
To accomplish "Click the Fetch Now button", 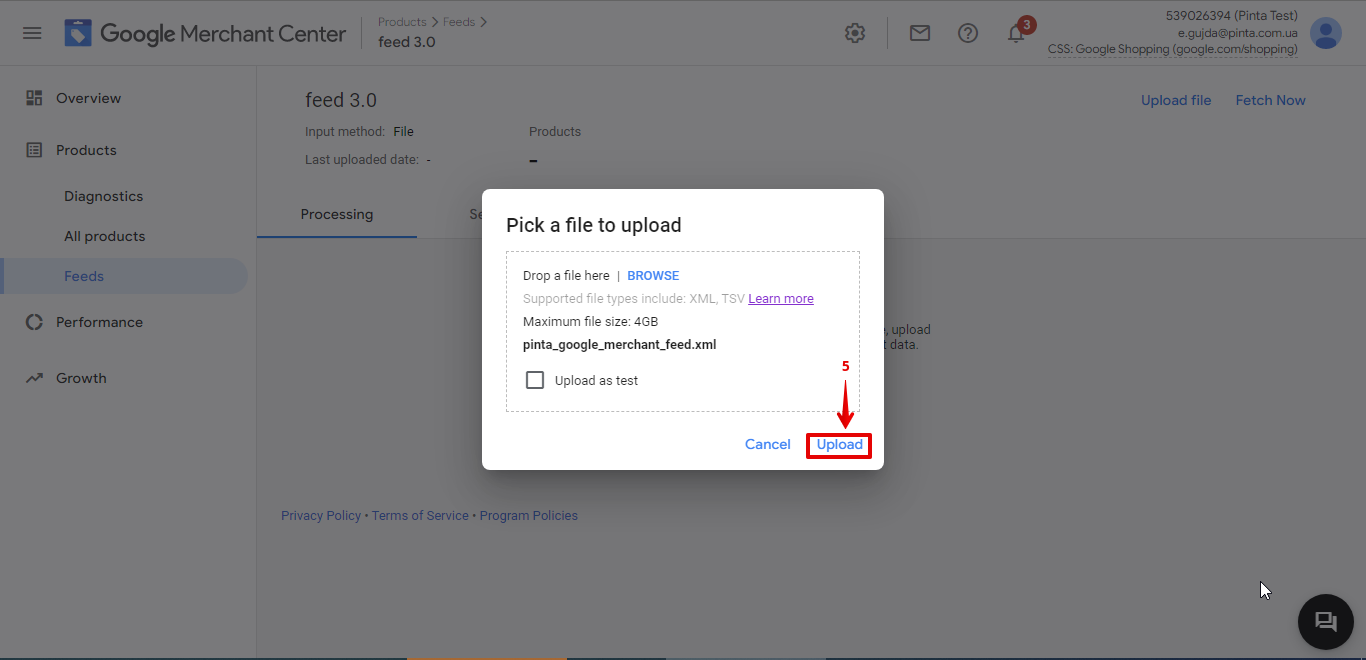I will pyautogui.click(x=1271, y=100).
